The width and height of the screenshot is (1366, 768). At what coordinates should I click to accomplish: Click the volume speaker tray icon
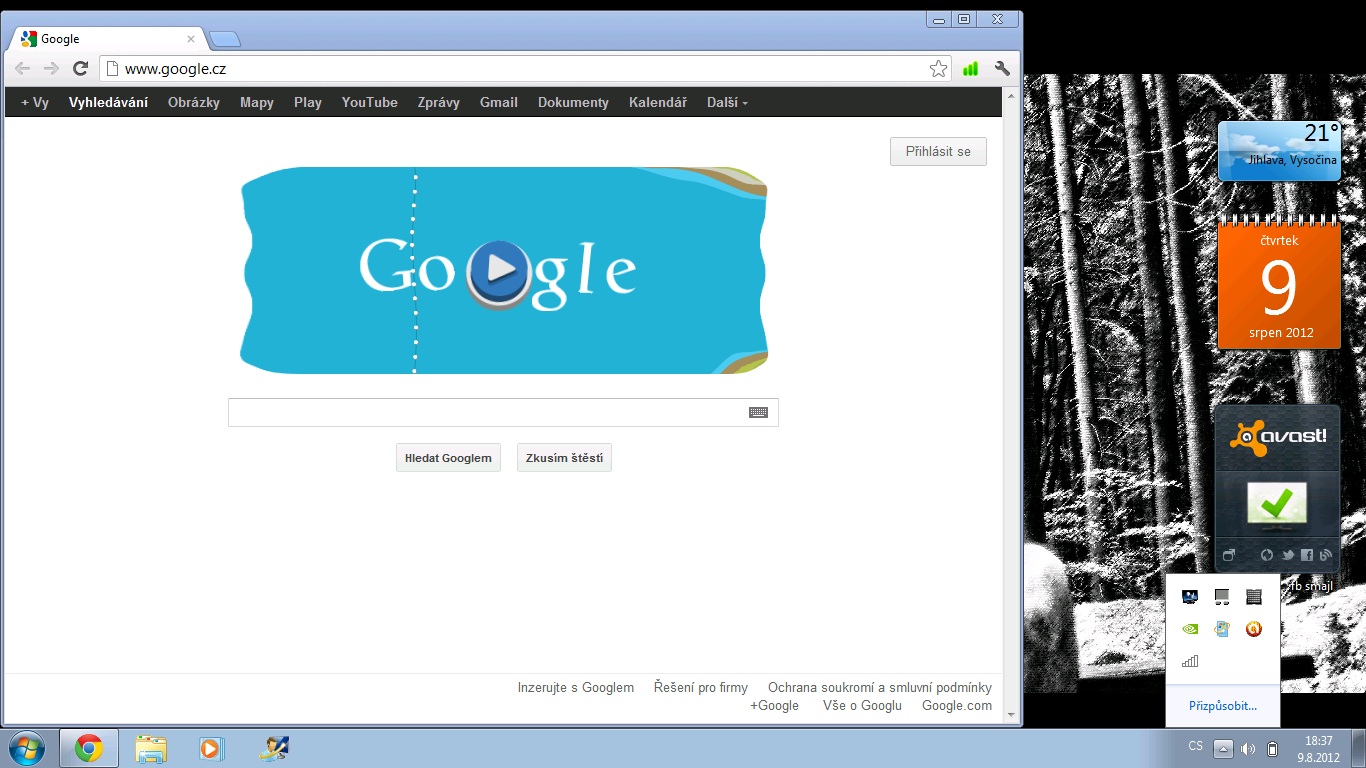(x=1248, y=748)
